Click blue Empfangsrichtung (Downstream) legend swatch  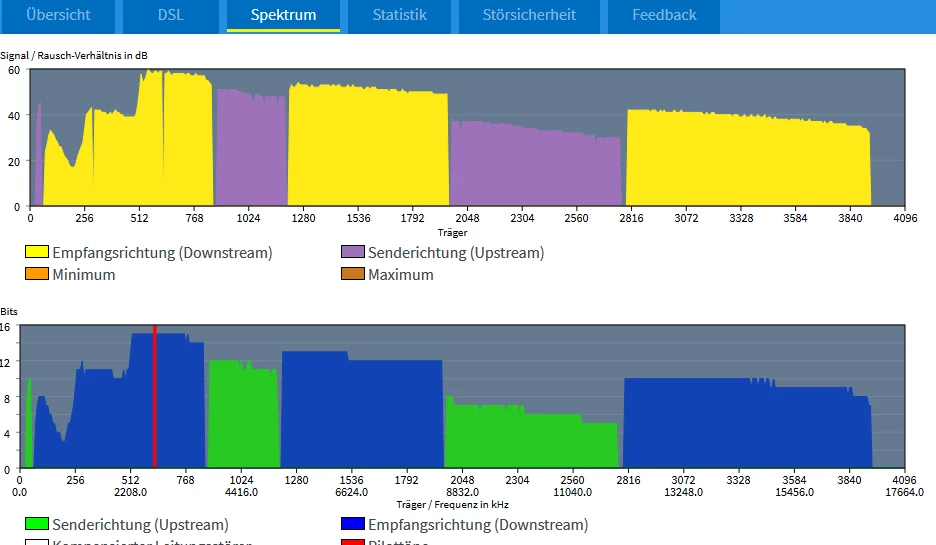(352, 524)
